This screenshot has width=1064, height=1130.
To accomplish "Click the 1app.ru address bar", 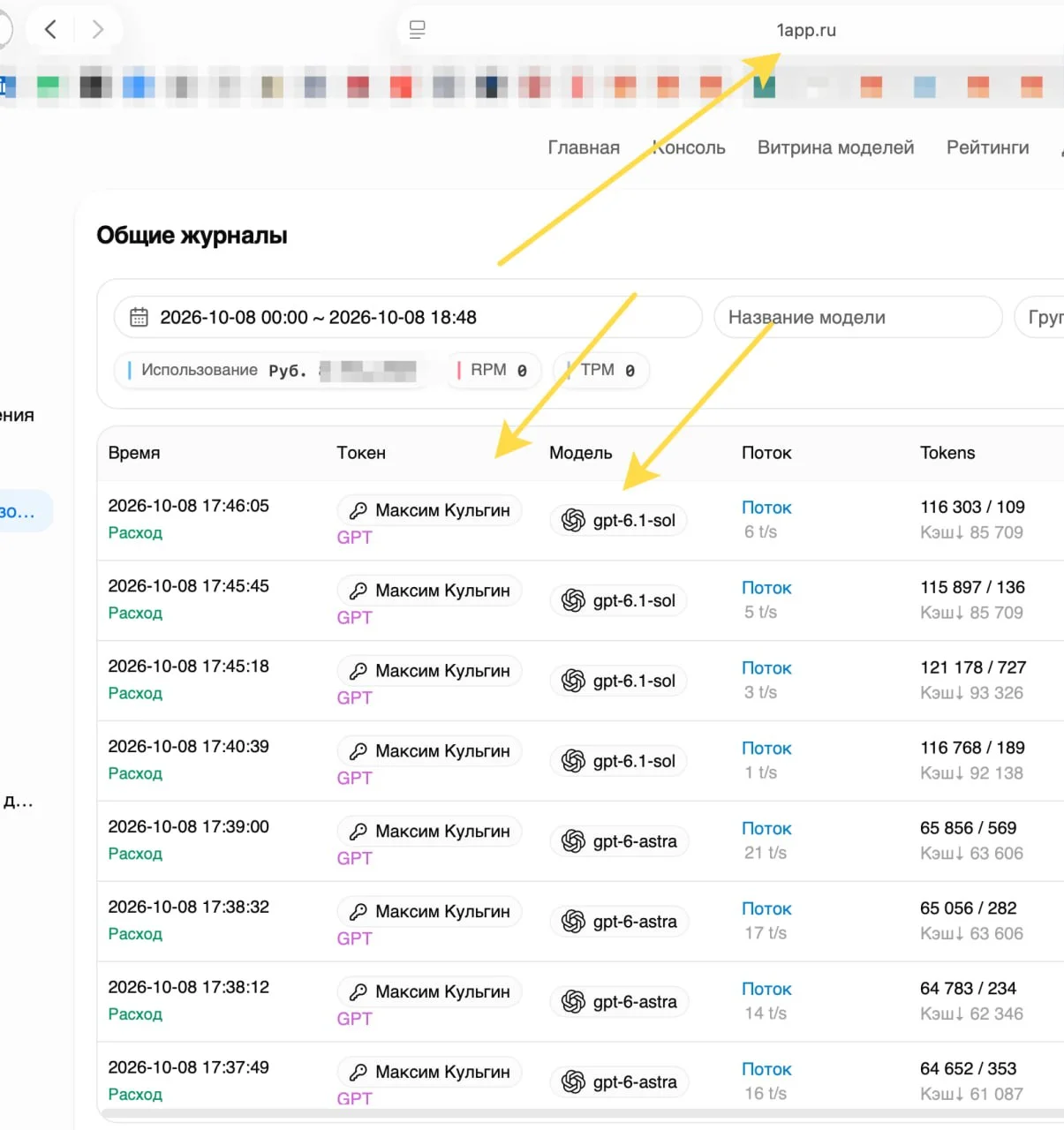I will click(805, 30).
